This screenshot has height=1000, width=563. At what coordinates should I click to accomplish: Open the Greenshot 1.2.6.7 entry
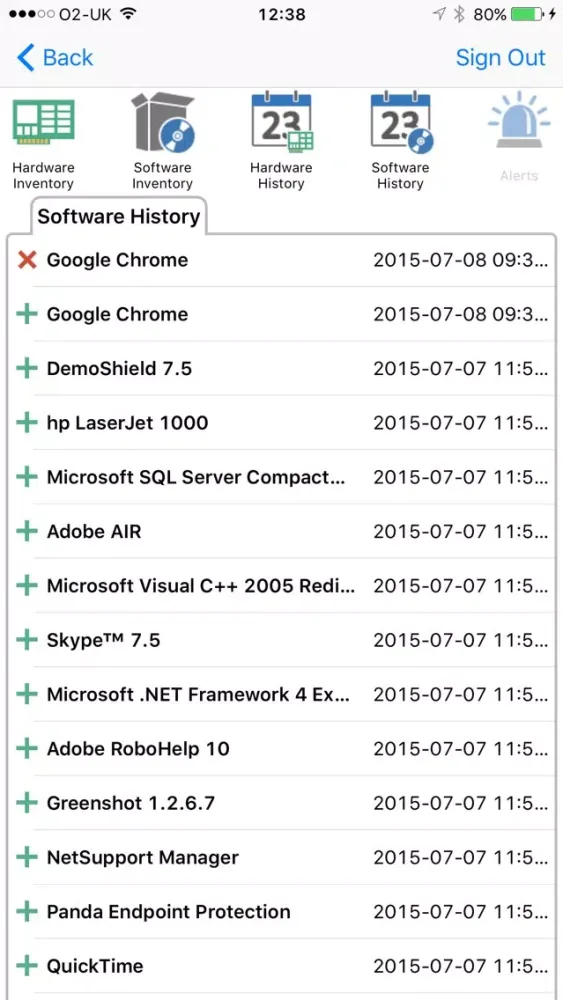(x=281, y=802)
